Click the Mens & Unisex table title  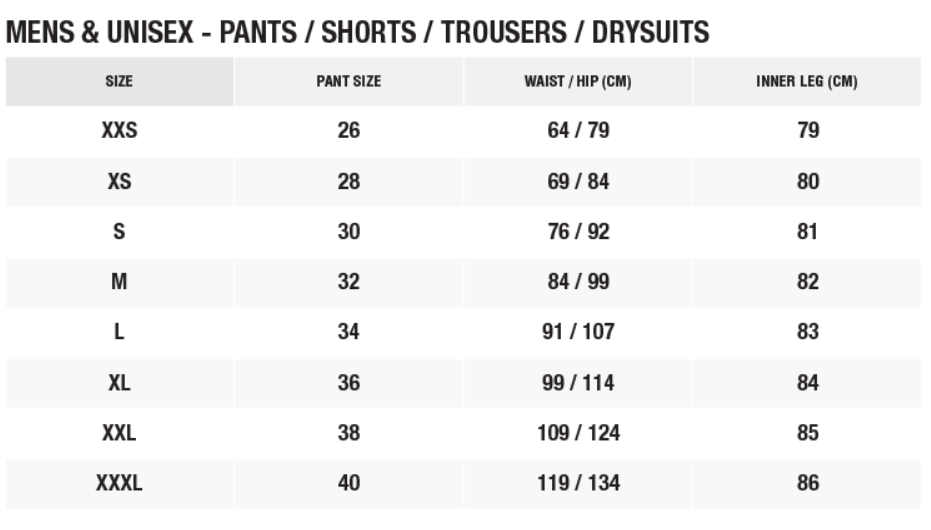[358, 32]
